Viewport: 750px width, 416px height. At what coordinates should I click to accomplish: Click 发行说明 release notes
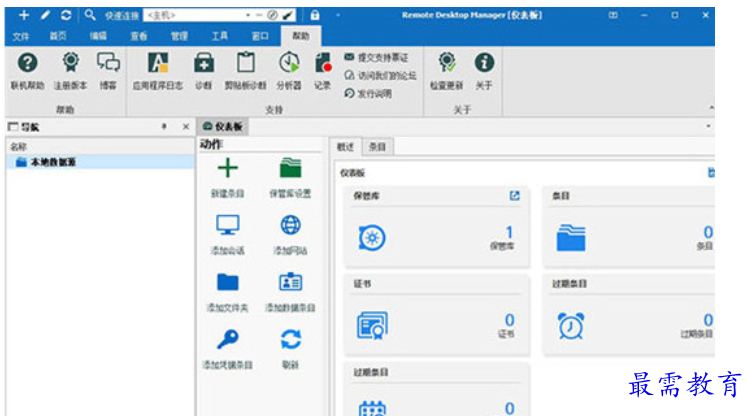(x=368, y=93)
